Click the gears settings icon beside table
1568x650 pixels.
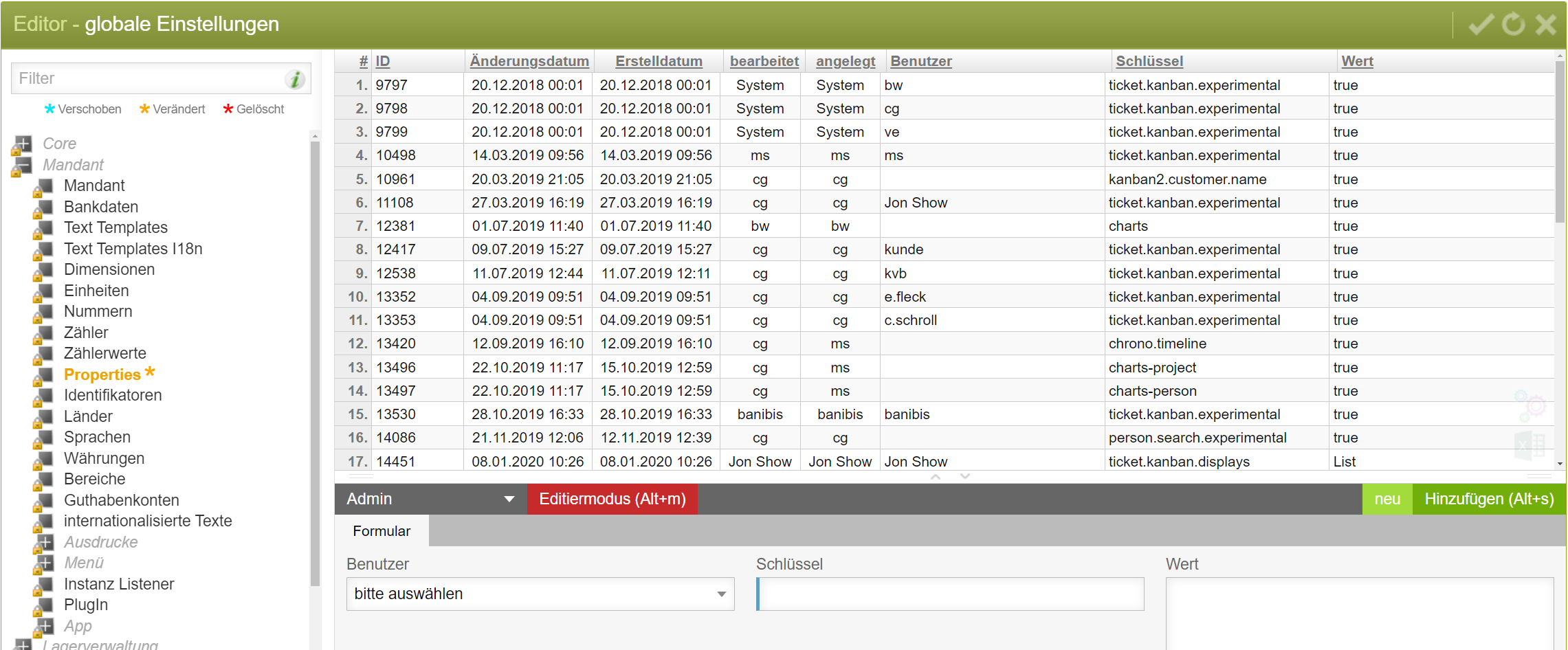[1530, 405]
